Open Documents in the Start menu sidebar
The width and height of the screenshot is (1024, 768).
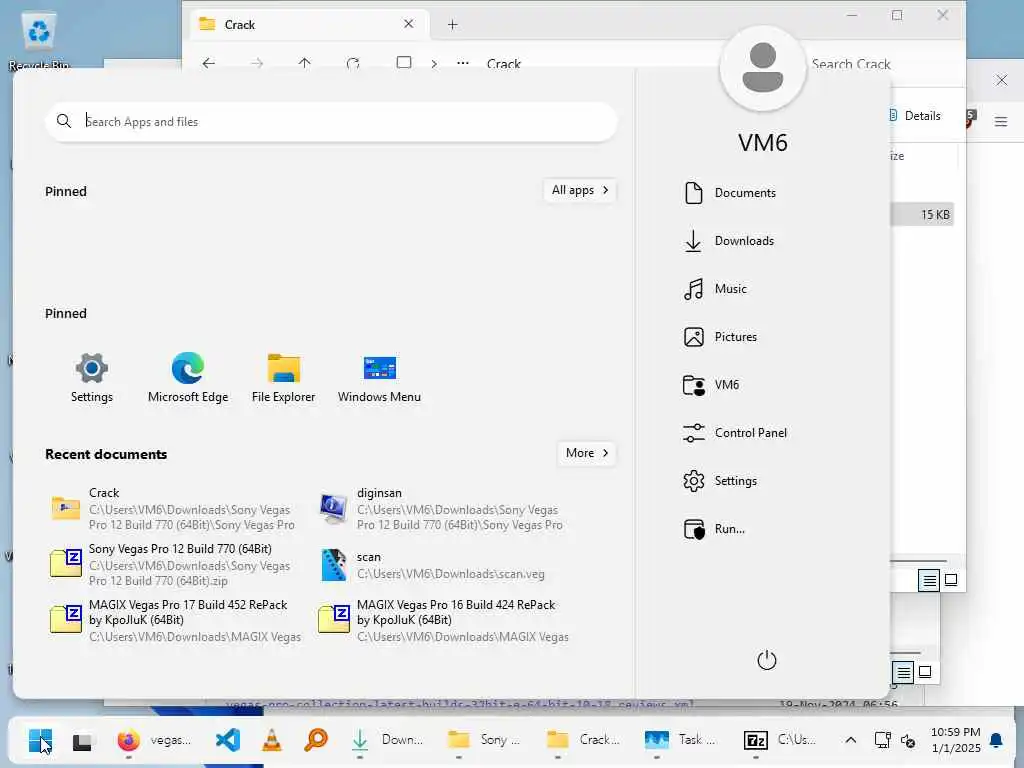(730, 193)
